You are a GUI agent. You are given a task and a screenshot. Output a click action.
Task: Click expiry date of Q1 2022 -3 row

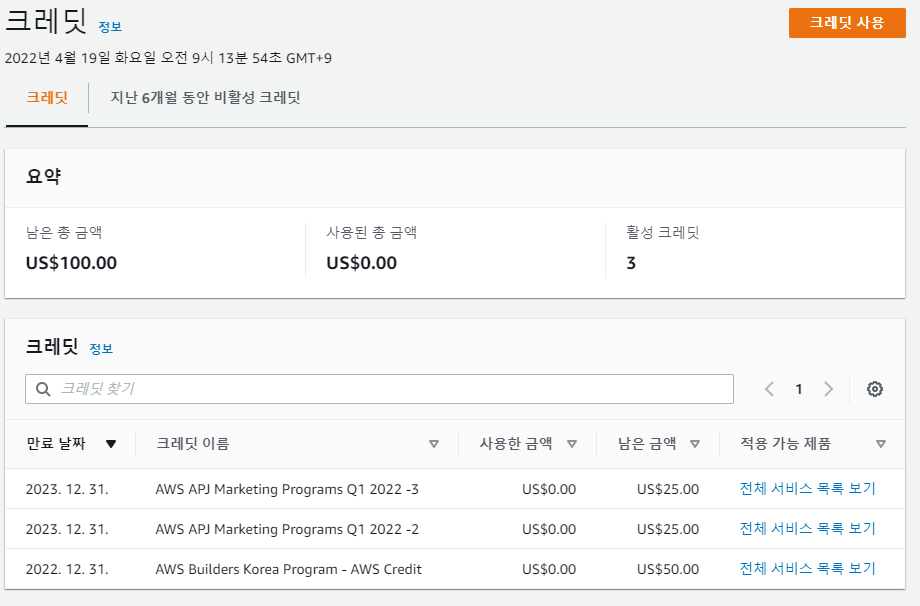[67, 489]
